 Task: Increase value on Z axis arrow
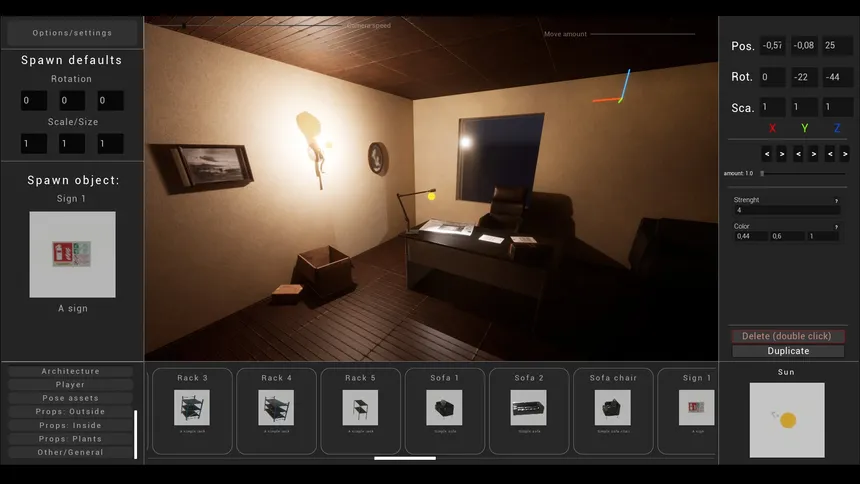pos(845,154)
